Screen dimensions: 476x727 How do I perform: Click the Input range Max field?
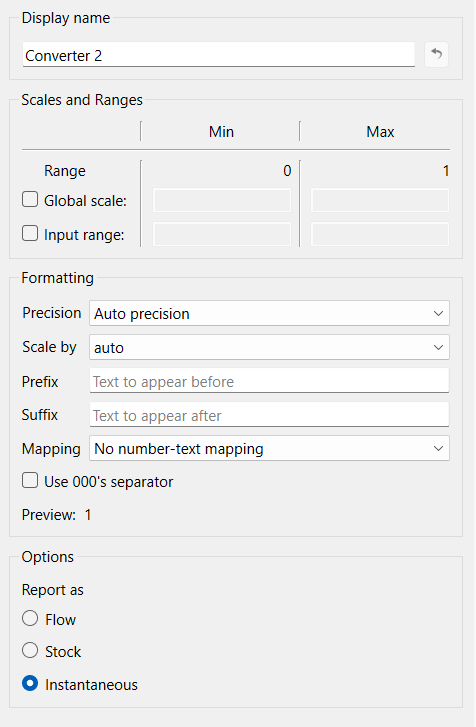(380, 234)
